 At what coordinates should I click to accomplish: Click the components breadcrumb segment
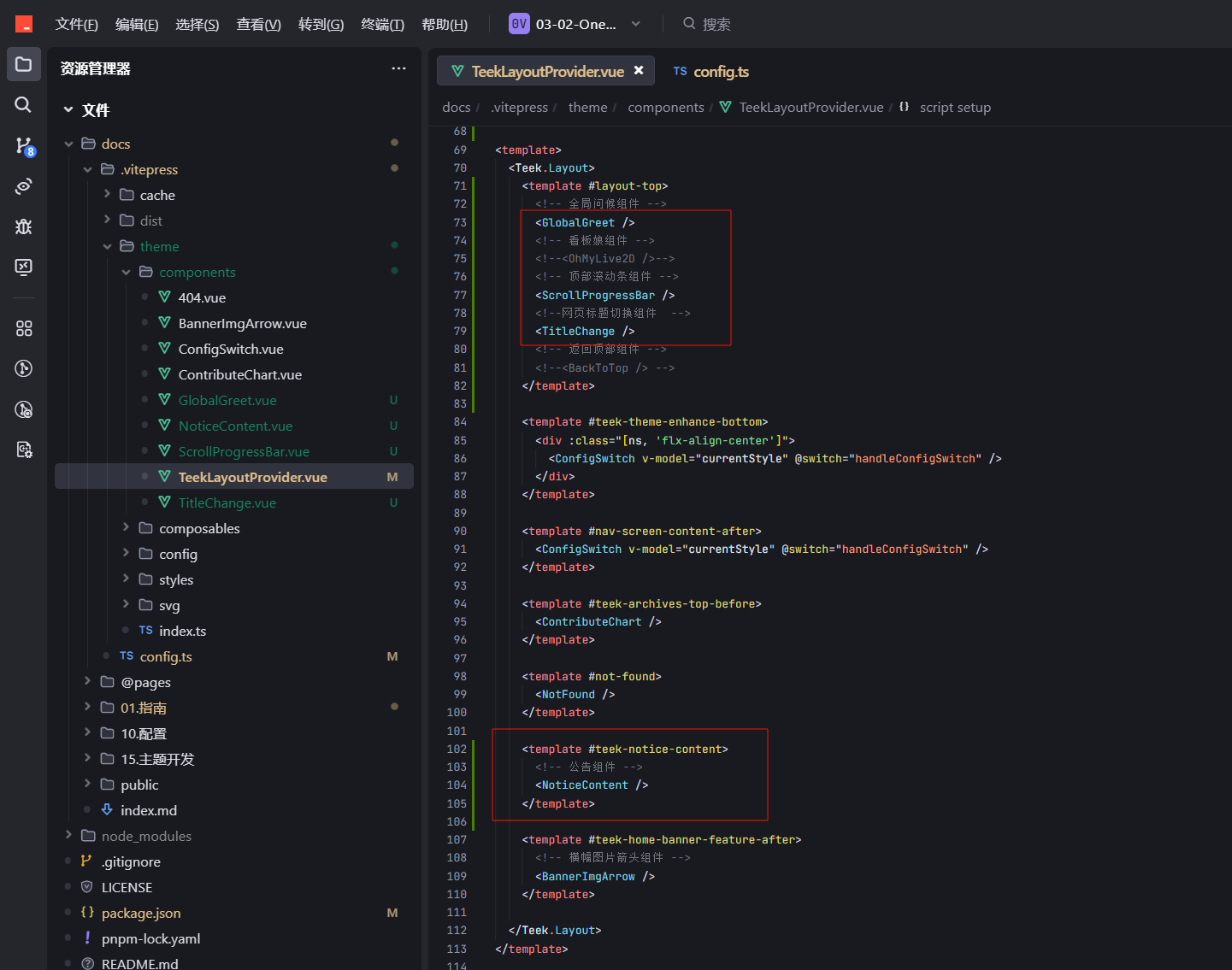(x=666, y=107)
